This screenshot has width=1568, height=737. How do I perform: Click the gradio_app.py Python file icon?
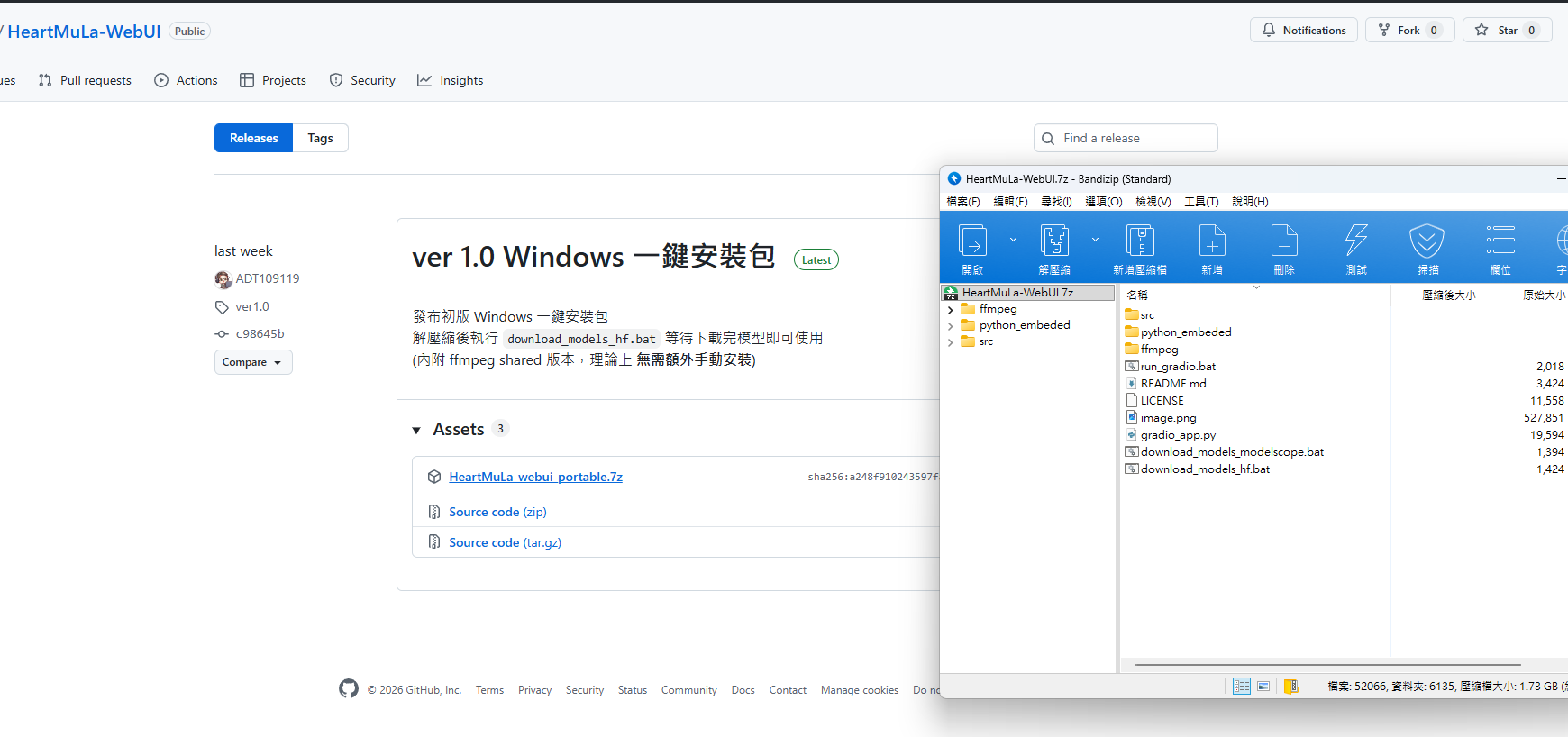tap(1132, 434)
